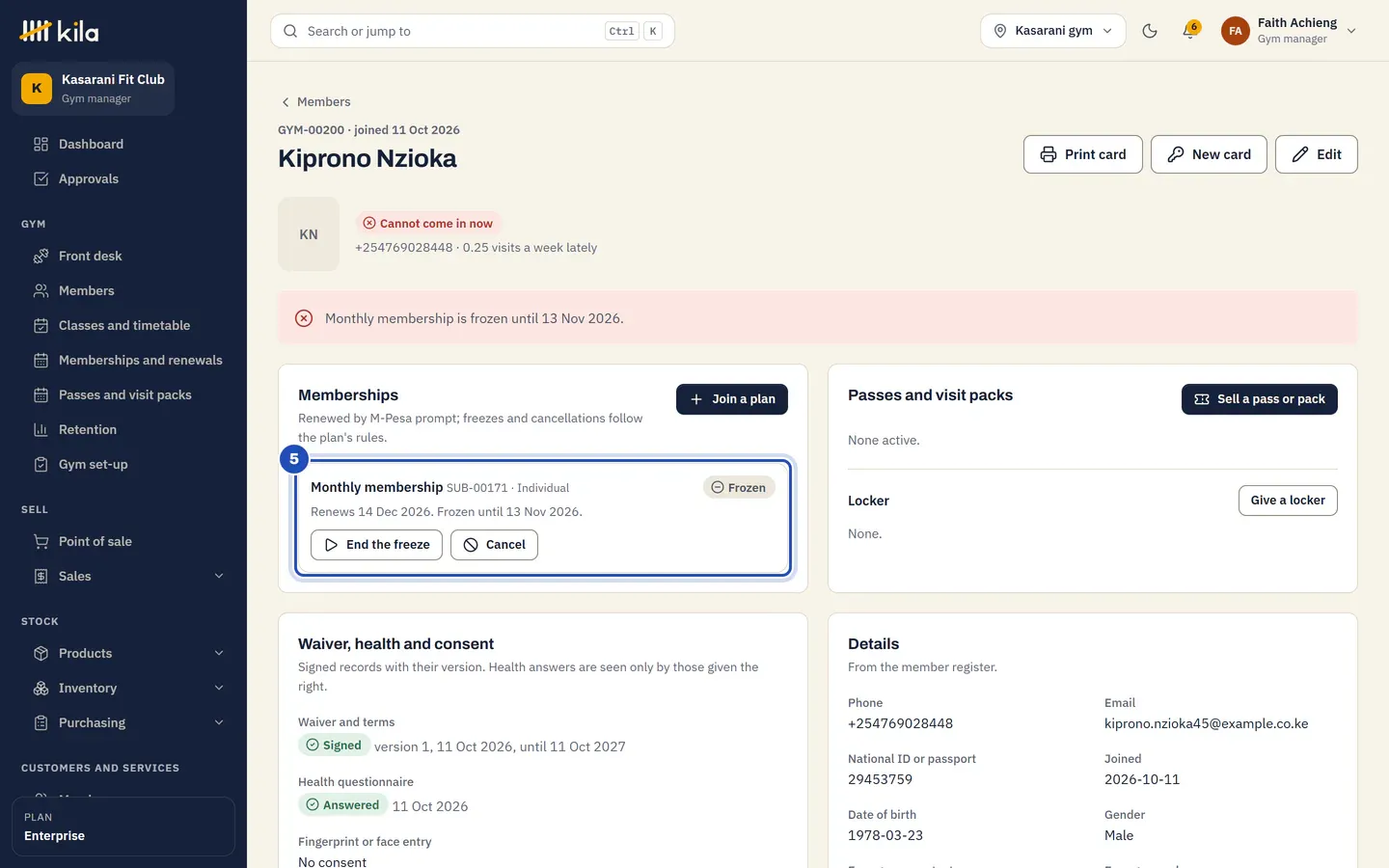This screenshot has width=1389, height=868.
Task: Go to Passes and visit packs
Action: (x=123, y=395)
